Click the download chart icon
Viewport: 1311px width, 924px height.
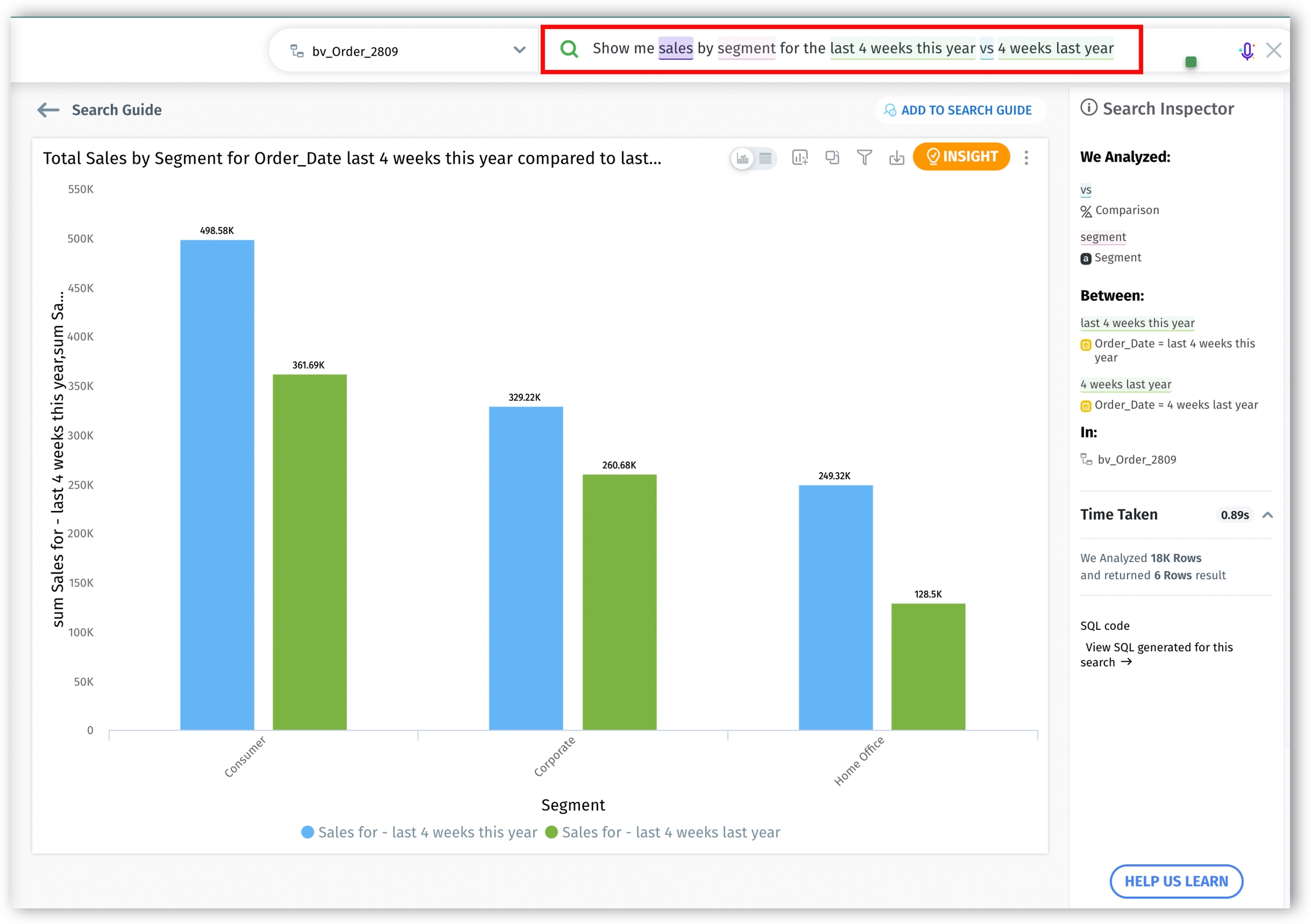896,157
